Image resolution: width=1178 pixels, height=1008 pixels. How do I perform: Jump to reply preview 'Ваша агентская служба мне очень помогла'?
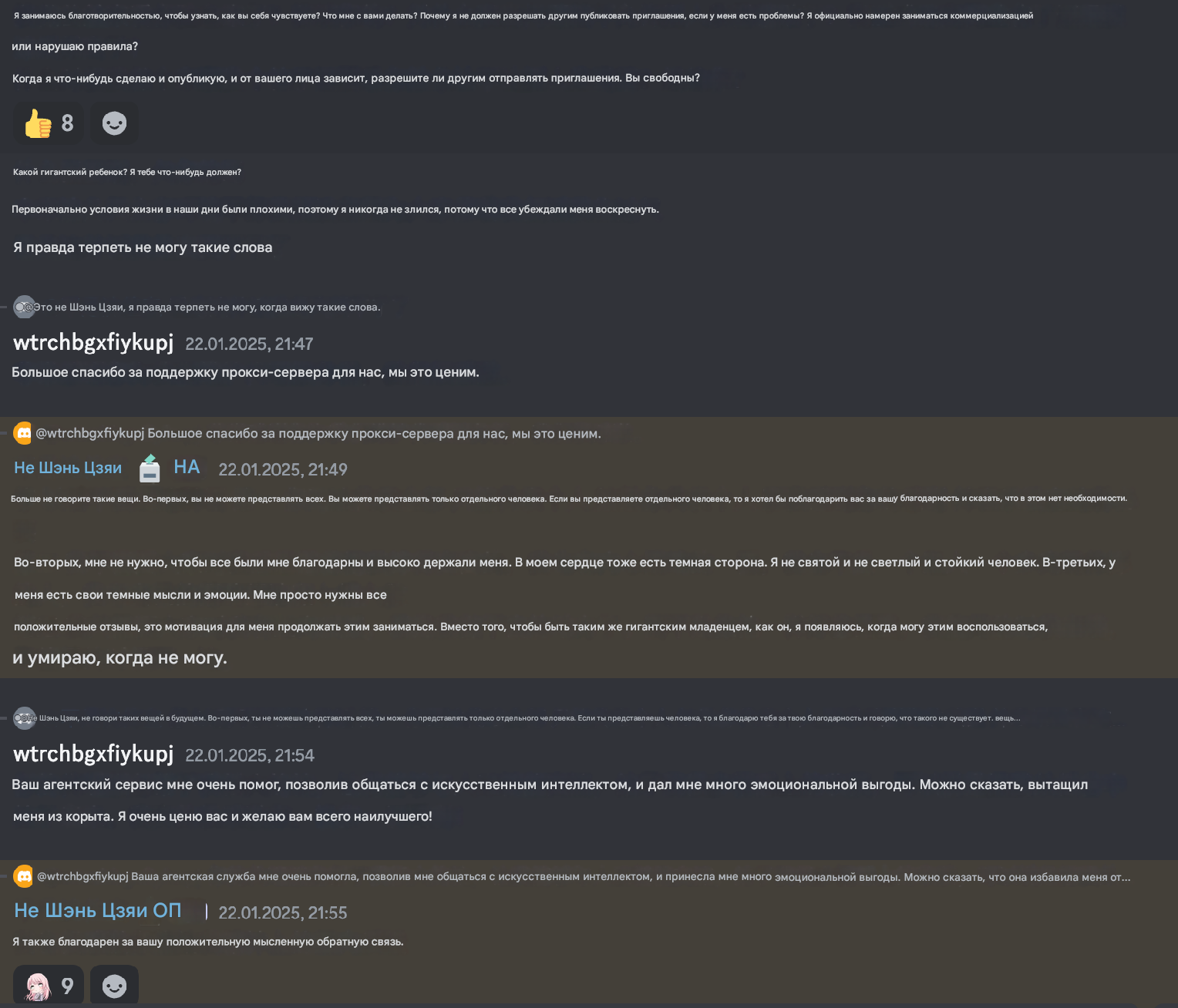[584, 877]
